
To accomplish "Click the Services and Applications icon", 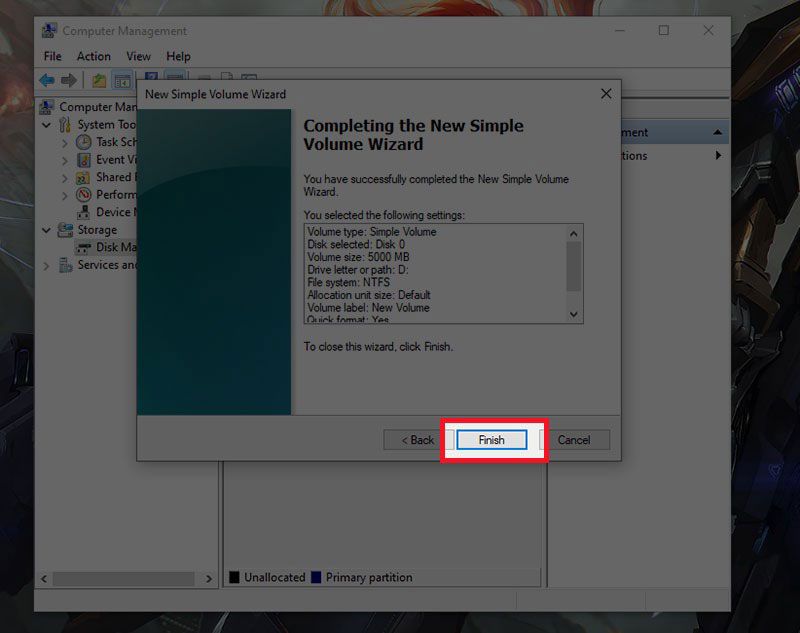I will [65, 265].
